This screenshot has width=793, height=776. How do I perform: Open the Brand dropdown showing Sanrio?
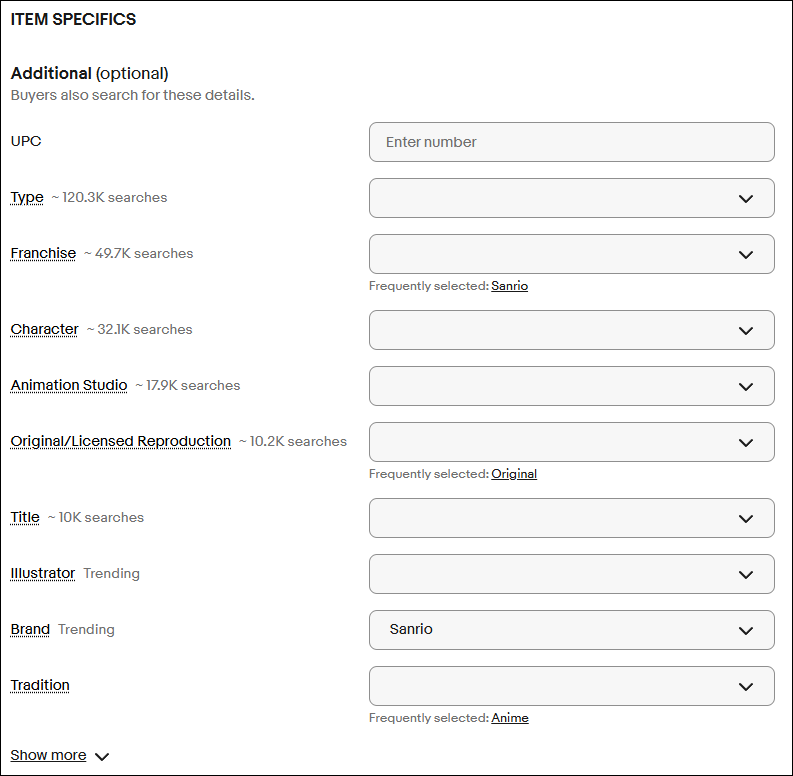point(571,630)
